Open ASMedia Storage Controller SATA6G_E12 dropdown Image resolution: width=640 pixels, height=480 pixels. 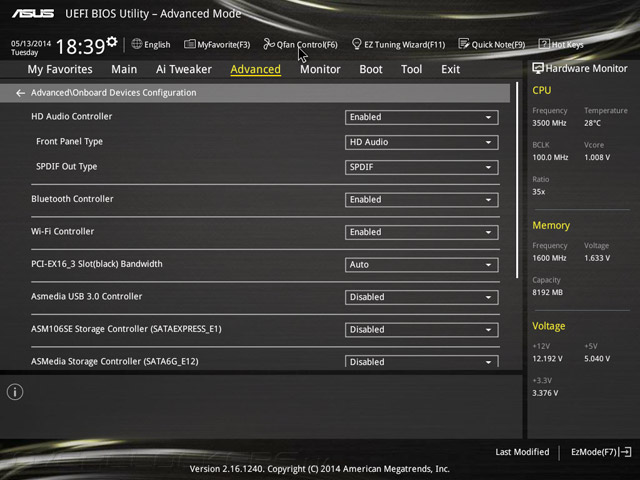pyautogui.click(x=421, y=361)
